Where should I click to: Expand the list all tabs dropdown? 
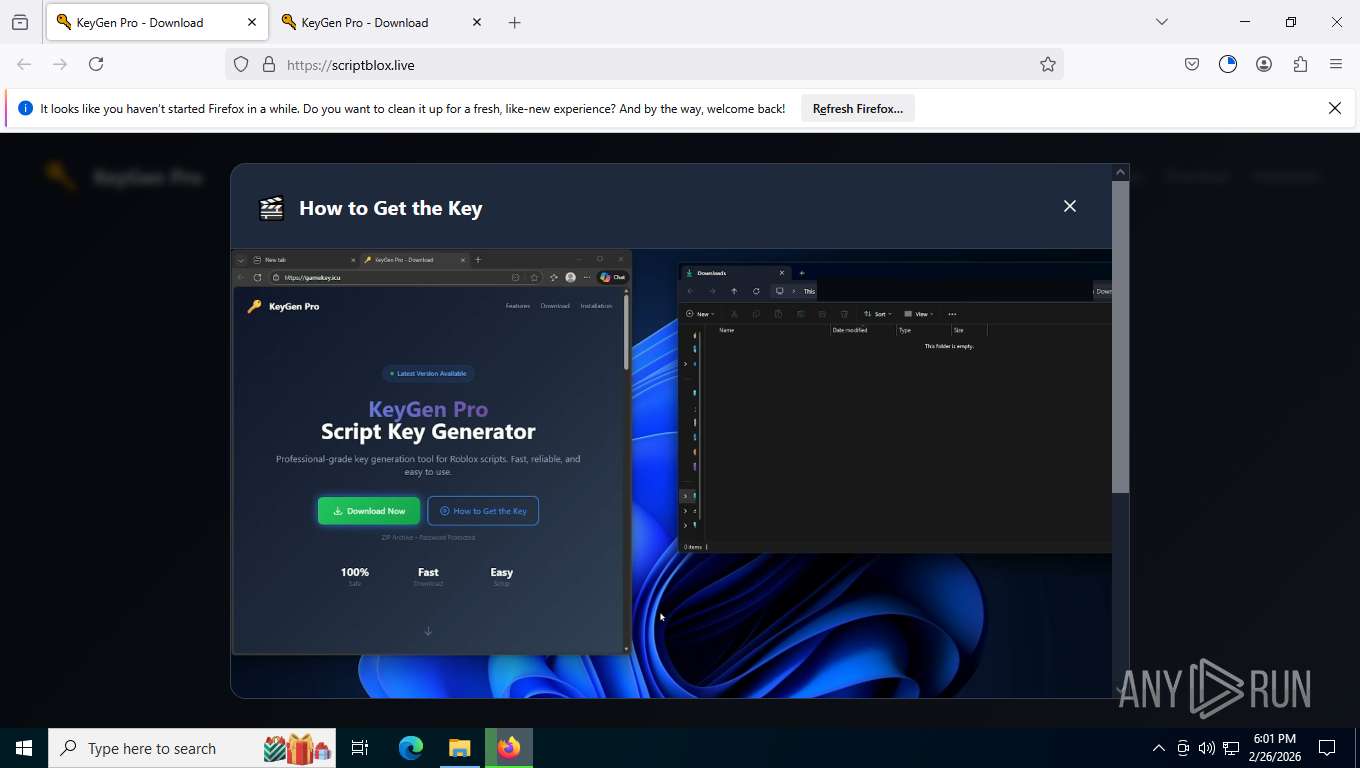coord(1162,22)
